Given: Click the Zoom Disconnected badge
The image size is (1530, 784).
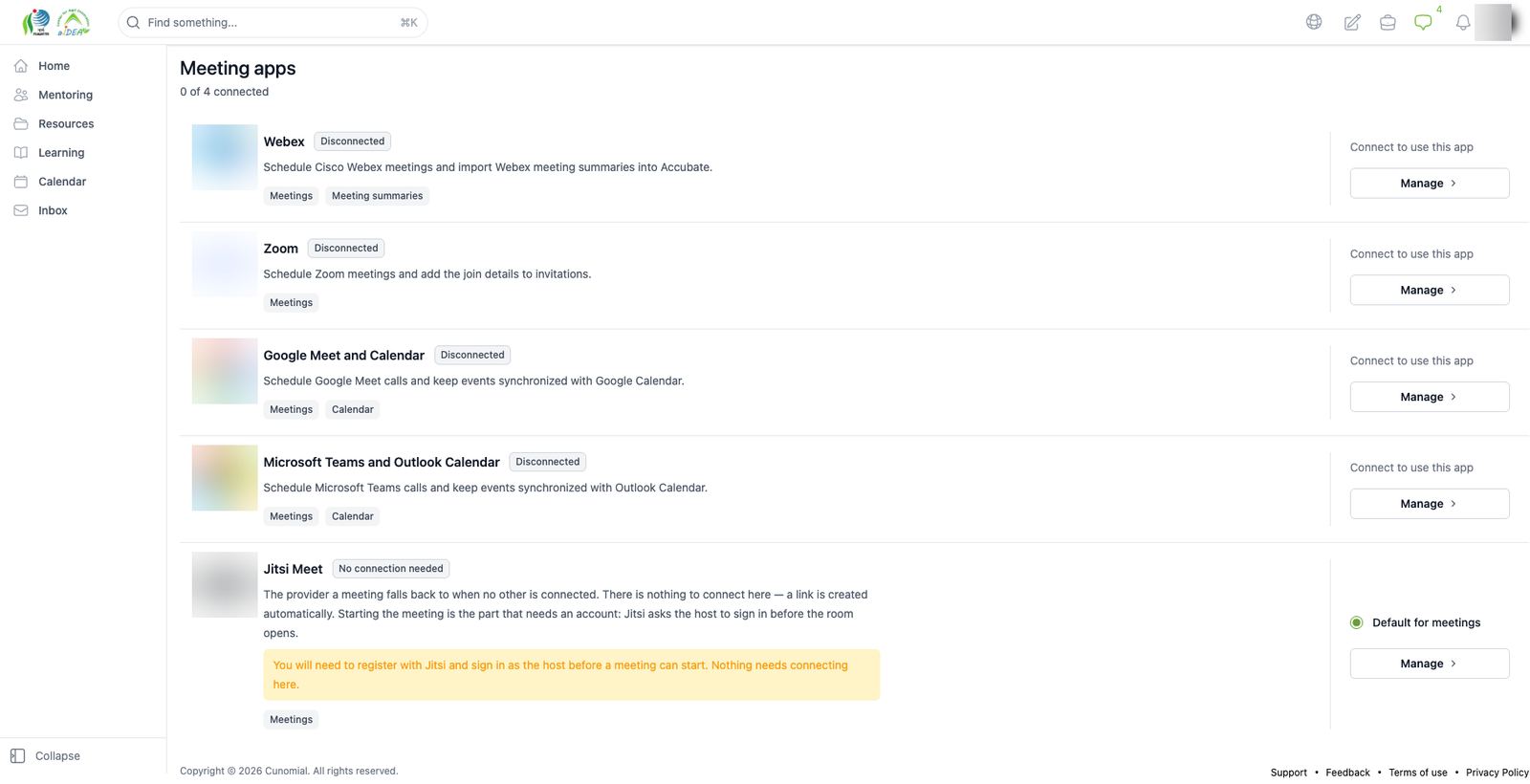Looking at the screenshot, I should pos(346,249).
